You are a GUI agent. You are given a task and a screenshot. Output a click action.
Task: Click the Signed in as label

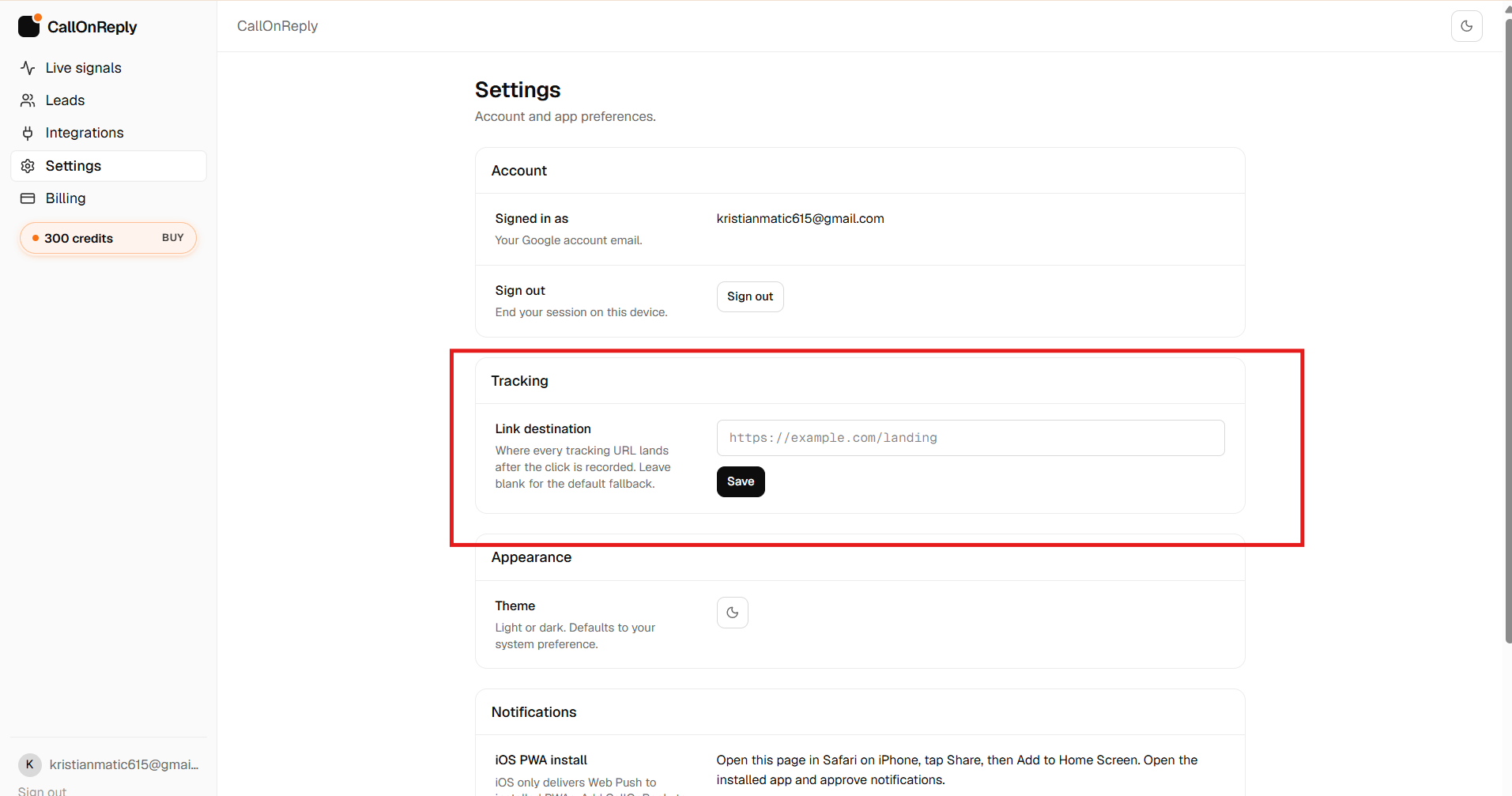tap(532, 219)
